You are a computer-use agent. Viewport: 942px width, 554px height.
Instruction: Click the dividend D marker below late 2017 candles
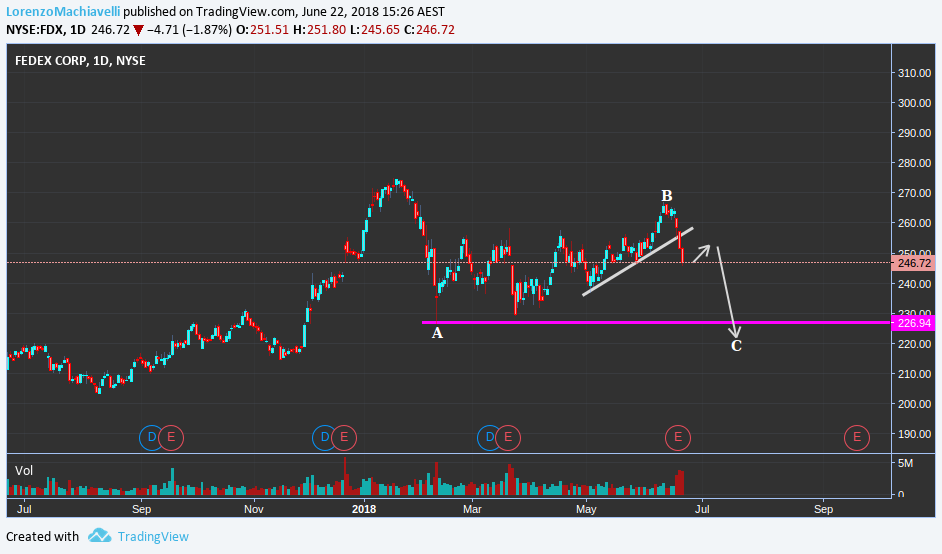[324, 437]
